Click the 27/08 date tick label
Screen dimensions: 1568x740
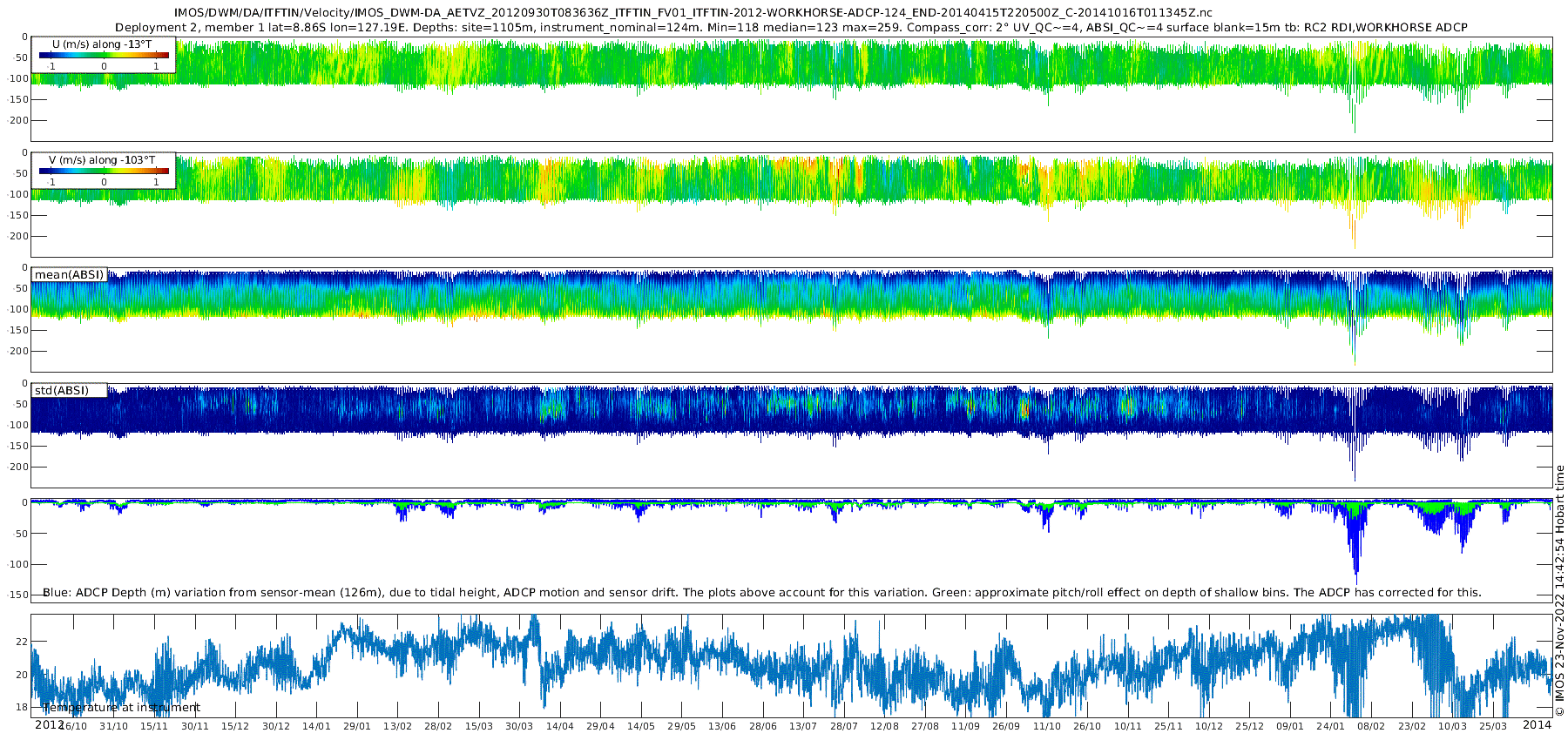pos(925,727)
